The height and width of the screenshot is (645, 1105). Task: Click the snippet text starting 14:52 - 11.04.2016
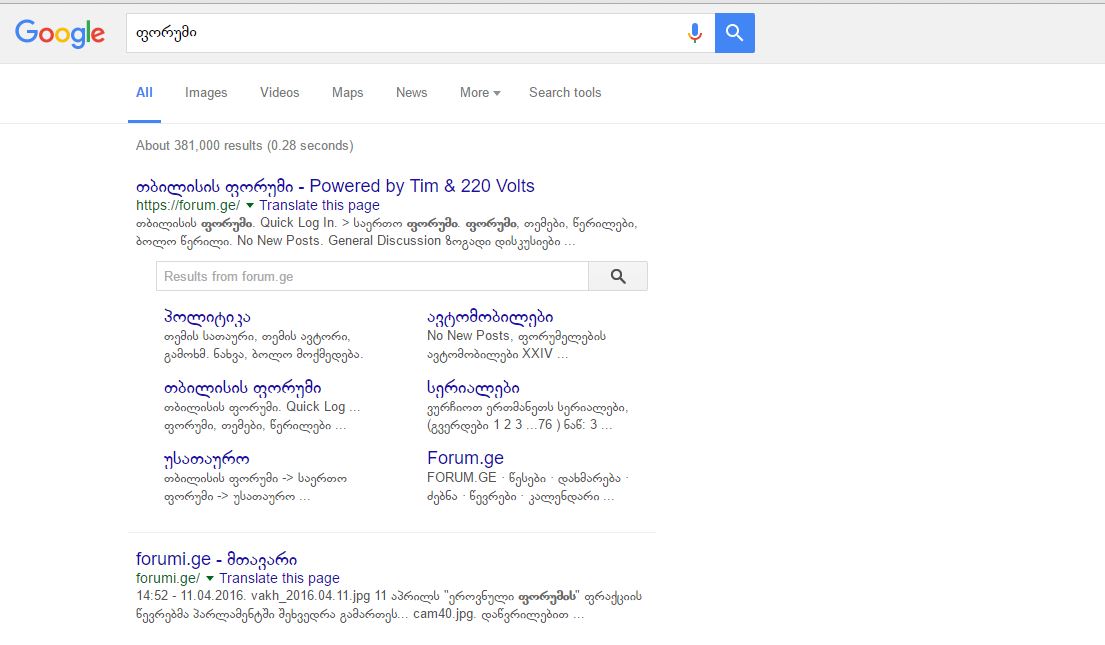[388, 606]
